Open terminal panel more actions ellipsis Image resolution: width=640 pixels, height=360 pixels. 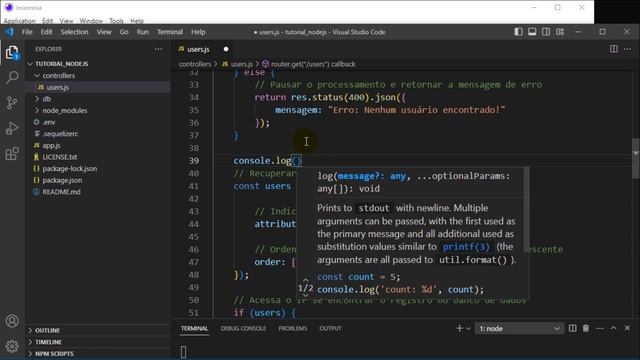click(600, 328)
